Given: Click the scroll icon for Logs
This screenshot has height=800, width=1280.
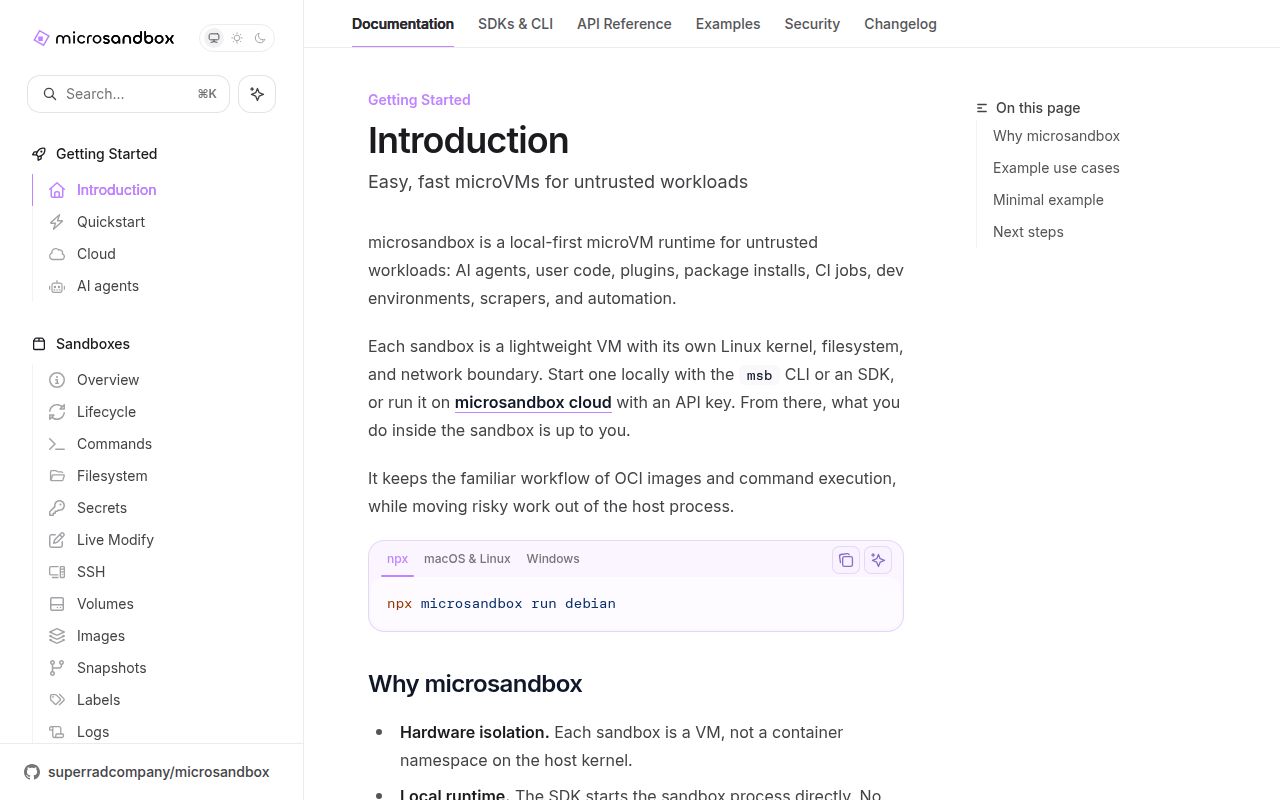Looking at the screenshot, I should coord(57,732).
